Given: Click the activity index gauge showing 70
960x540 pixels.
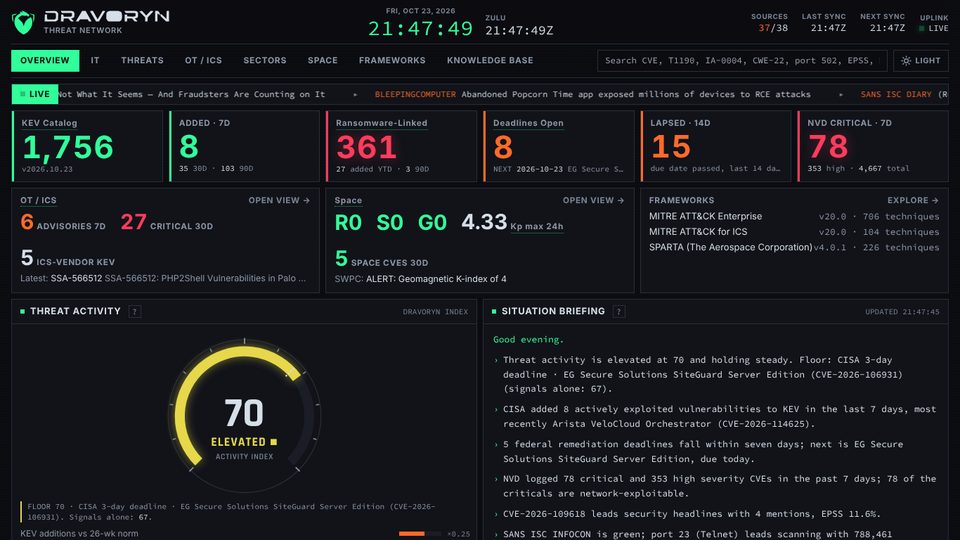Looking at the screenshot, I should coord(244,416).
